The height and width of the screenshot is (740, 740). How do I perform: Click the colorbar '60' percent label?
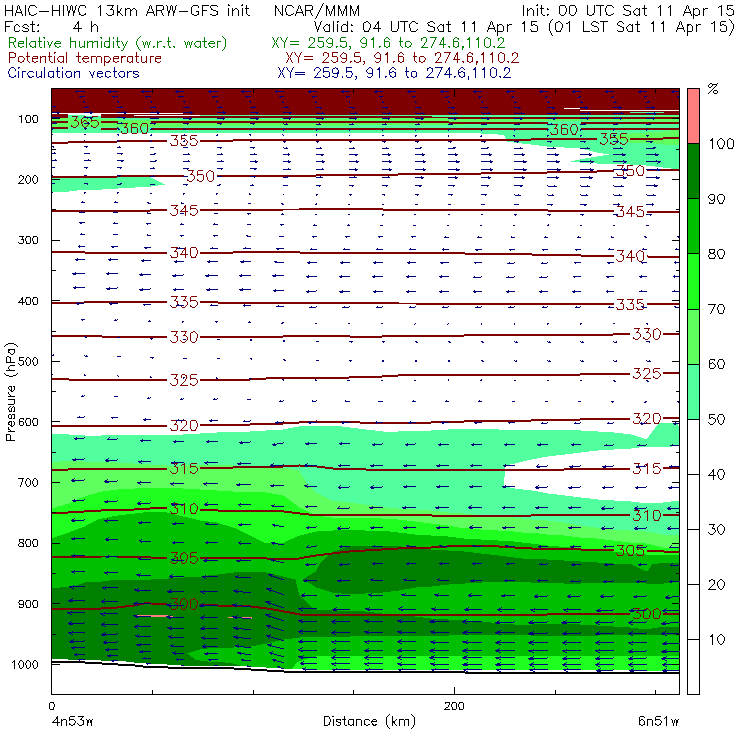716,364
